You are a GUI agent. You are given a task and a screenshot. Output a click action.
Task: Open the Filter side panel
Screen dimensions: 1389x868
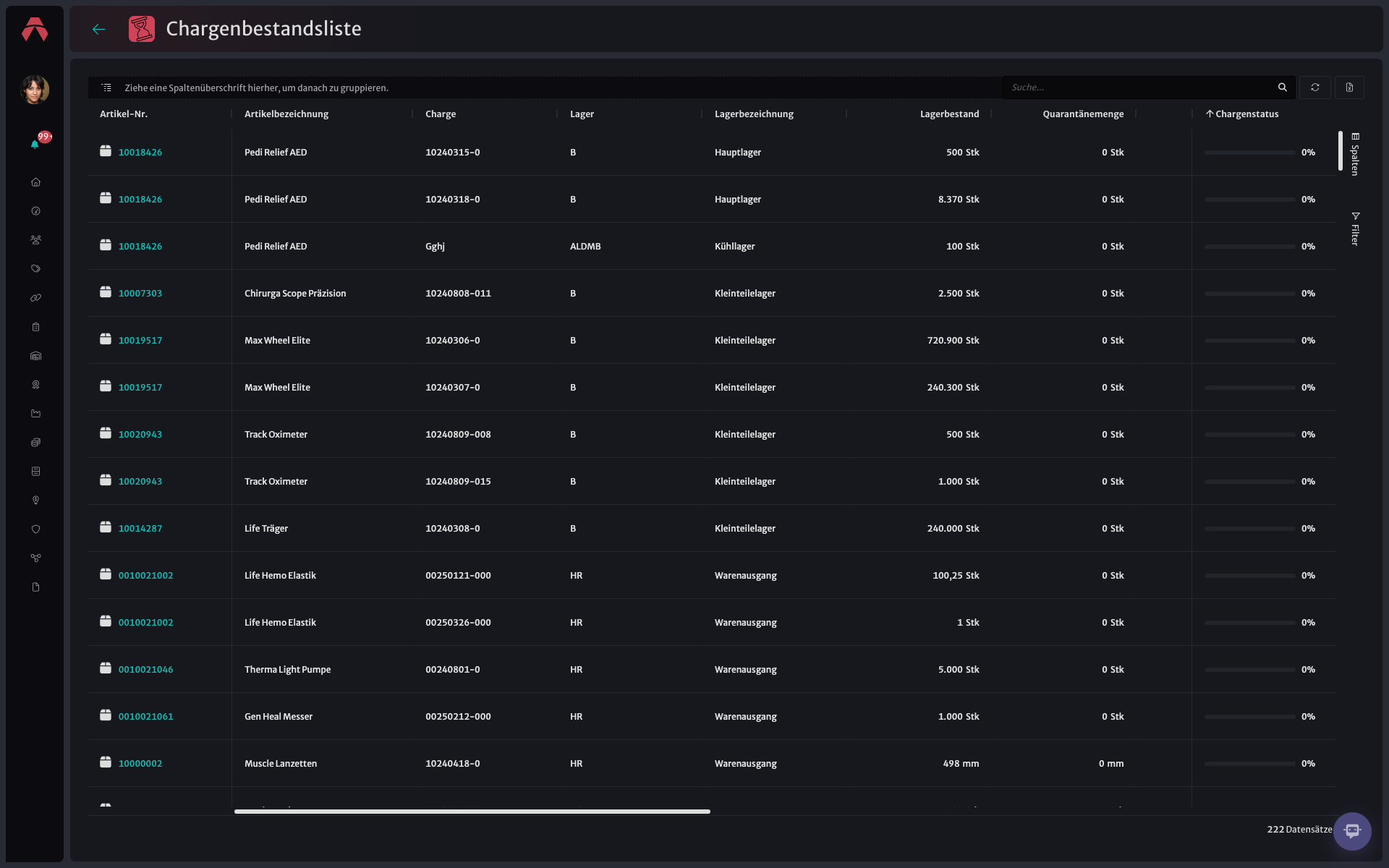pyautogui.click(x=1355, y=229)
